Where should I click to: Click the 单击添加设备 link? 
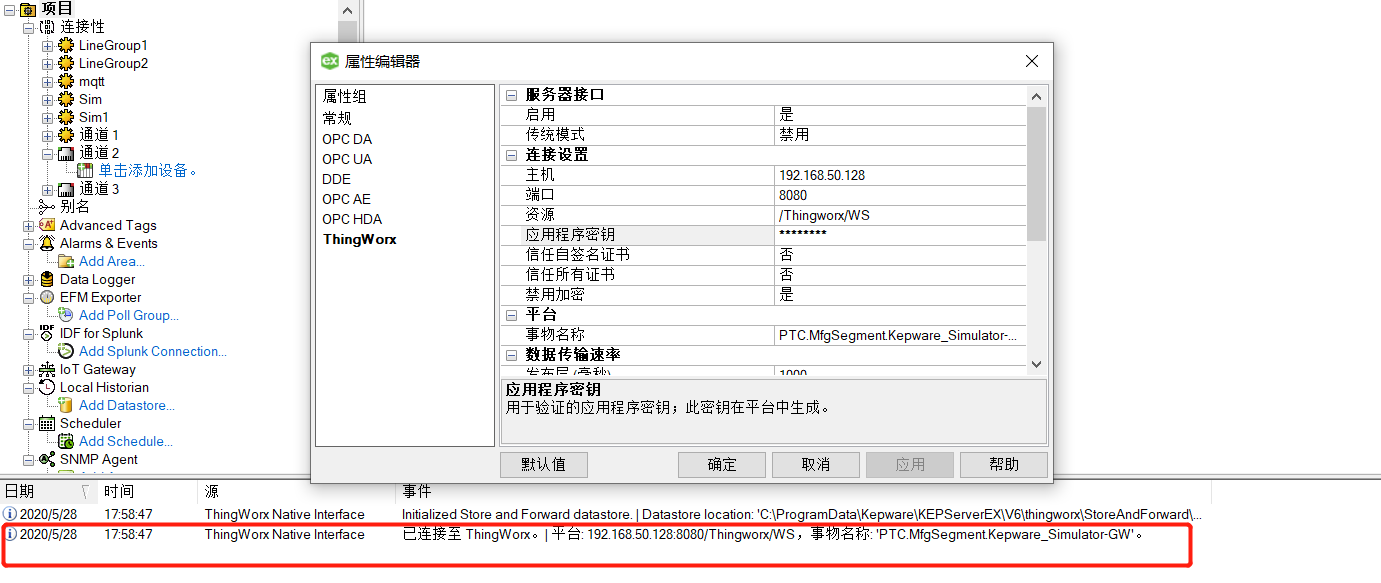tap(147, 171)
